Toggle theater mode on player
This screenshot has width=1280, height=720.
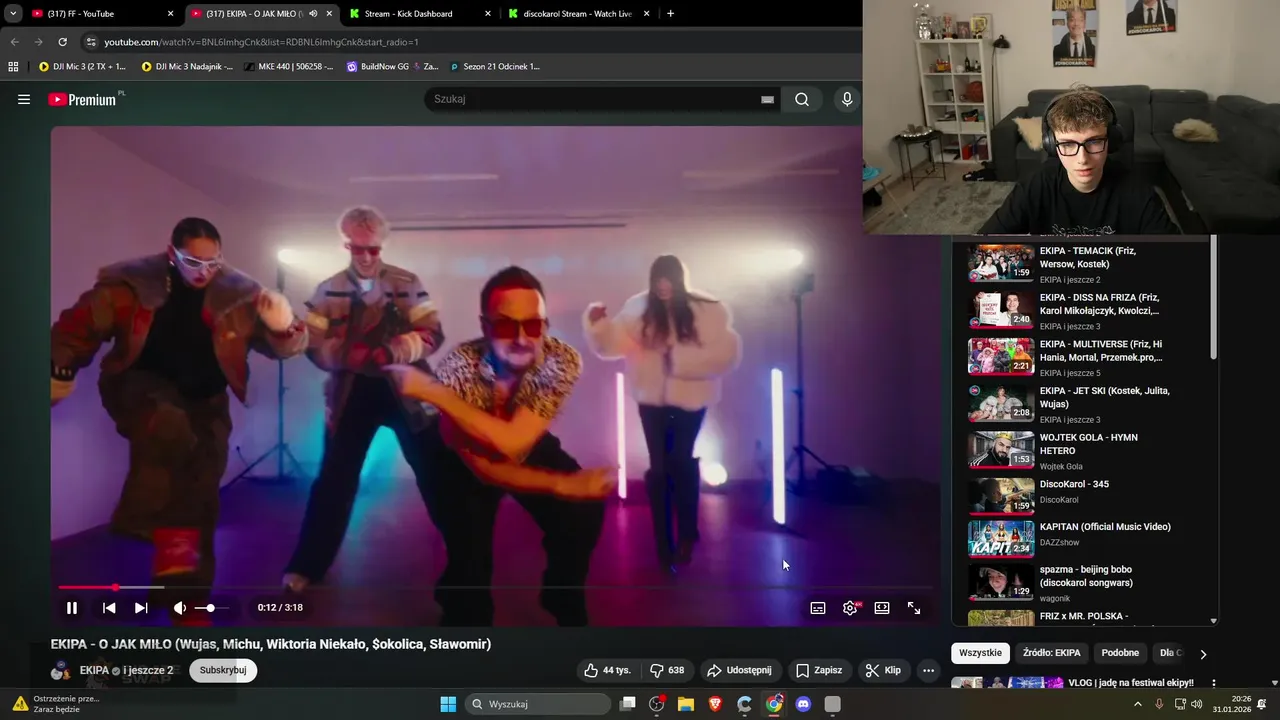pos(882,607)
